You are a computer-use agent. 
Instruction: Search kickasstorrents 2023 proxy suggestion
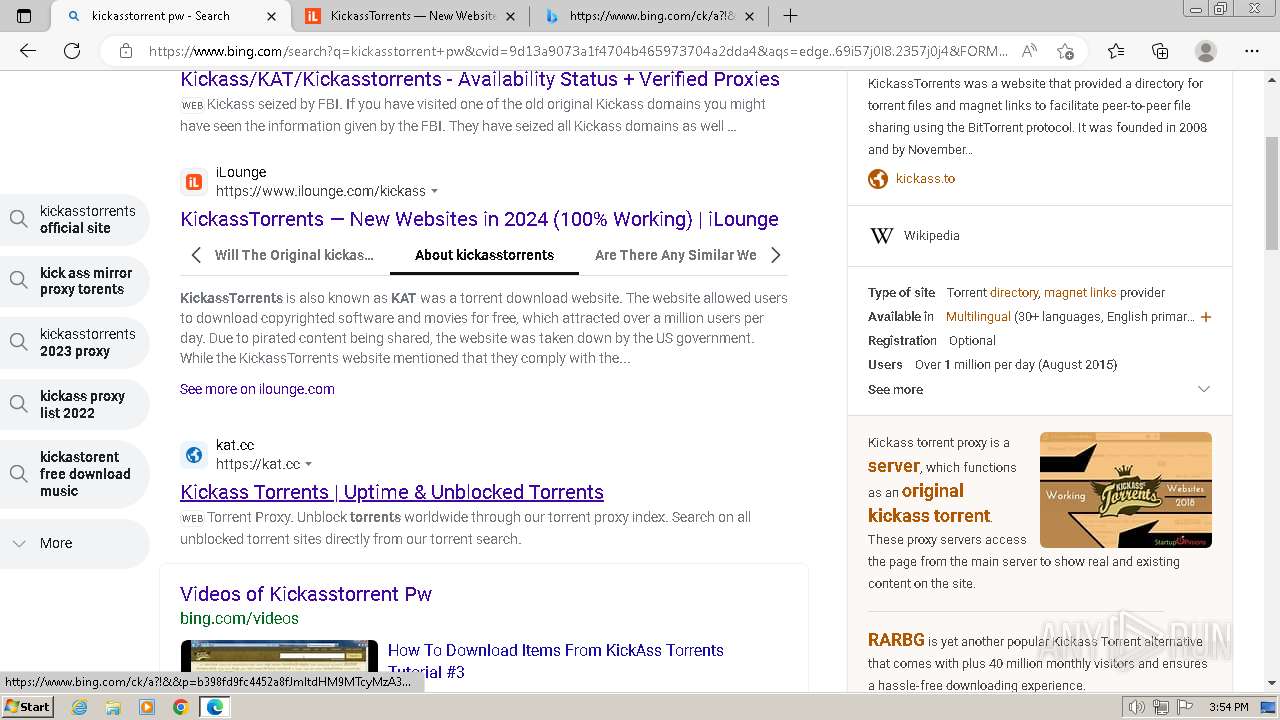(74, 342)
